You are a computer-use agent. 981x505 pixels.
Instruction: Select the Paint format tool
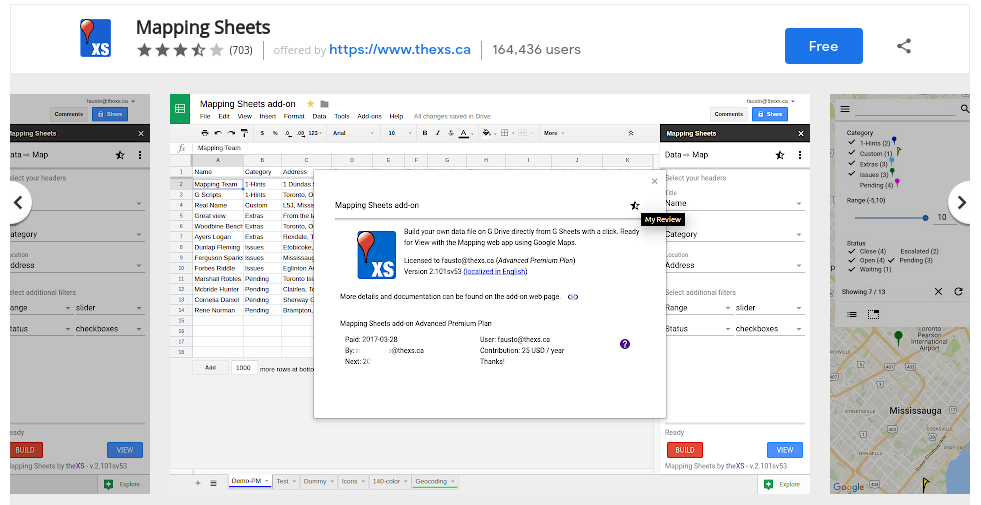coord(244,133)
